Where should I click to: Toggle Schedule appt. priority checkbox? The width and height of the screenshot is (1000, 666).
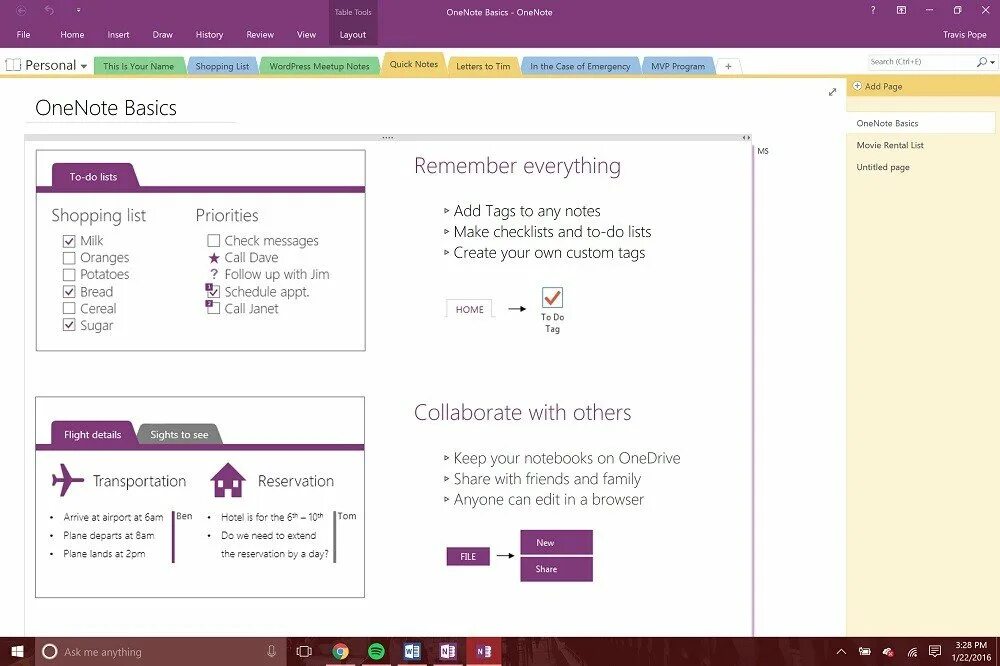point(214,292)
